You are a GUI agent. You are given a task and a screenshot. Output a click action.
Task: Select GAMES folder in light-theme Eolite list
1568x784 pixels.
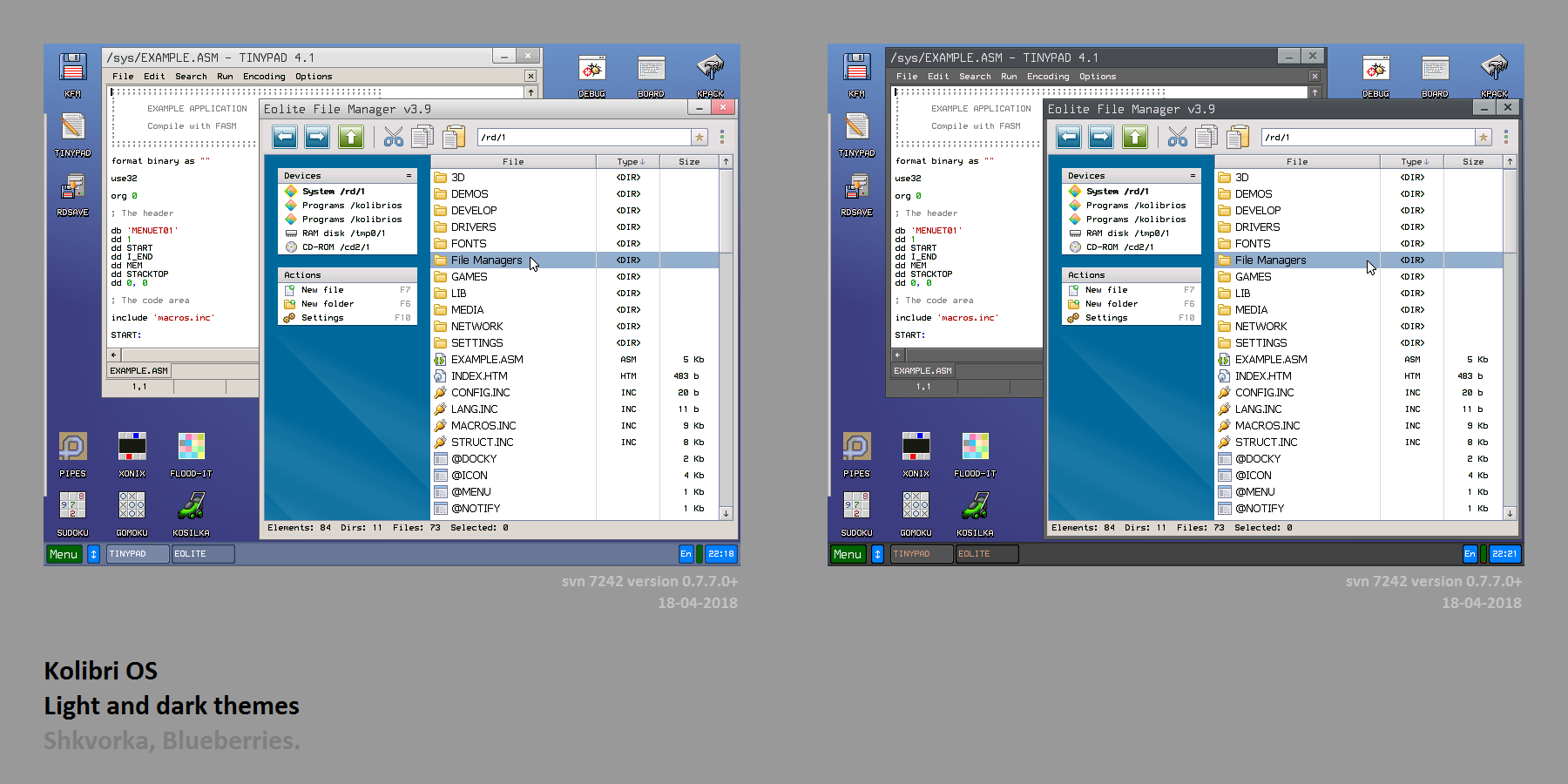(x=575, y=277)
